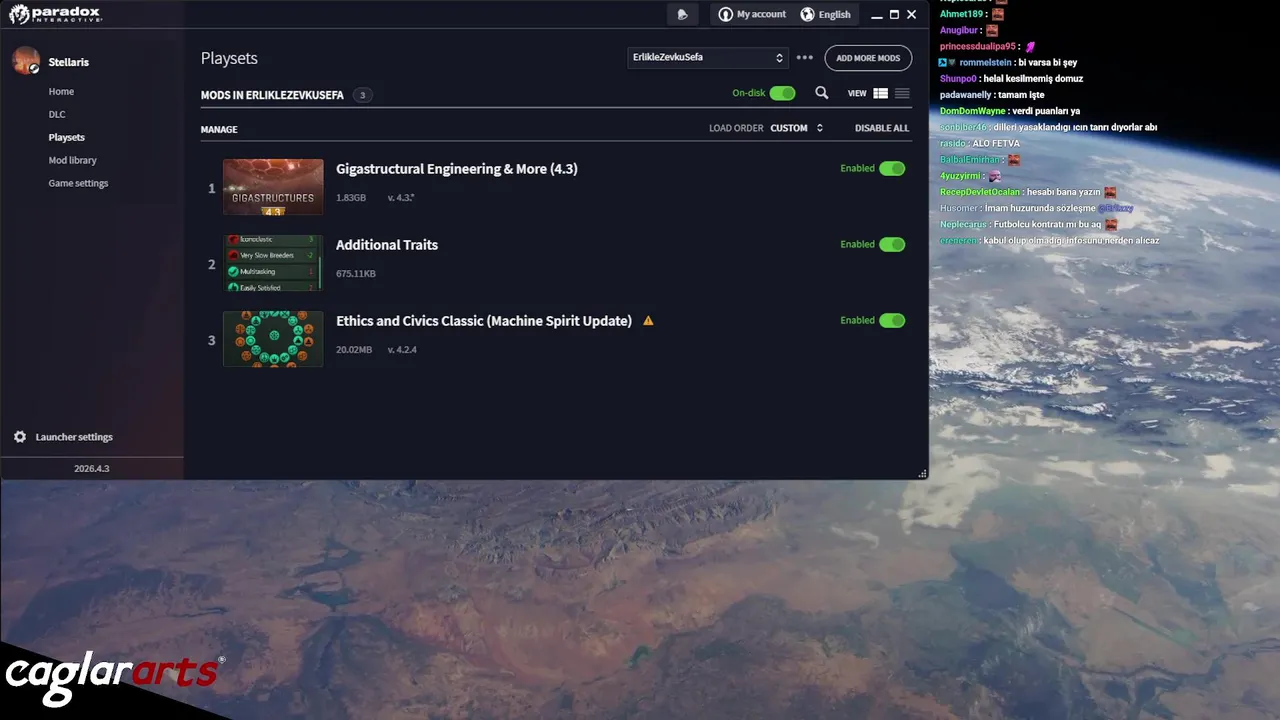Viewport: 1280px width, 720px height.
Task: Click the window resize grip corner
Action: coord(922,473)
